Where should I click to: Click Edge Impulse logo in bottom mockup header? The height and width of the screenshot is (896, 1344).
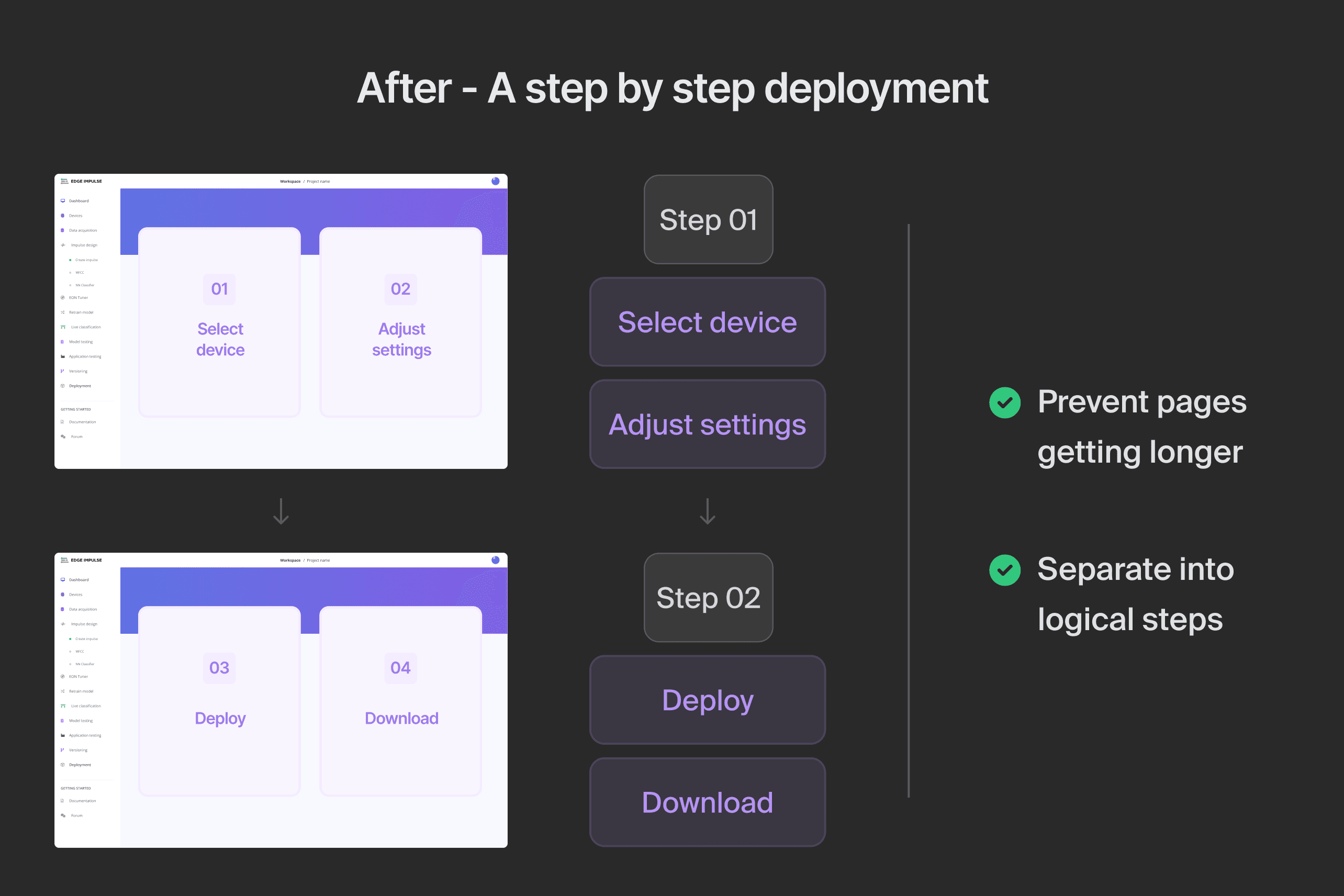[x=65, y=560]
